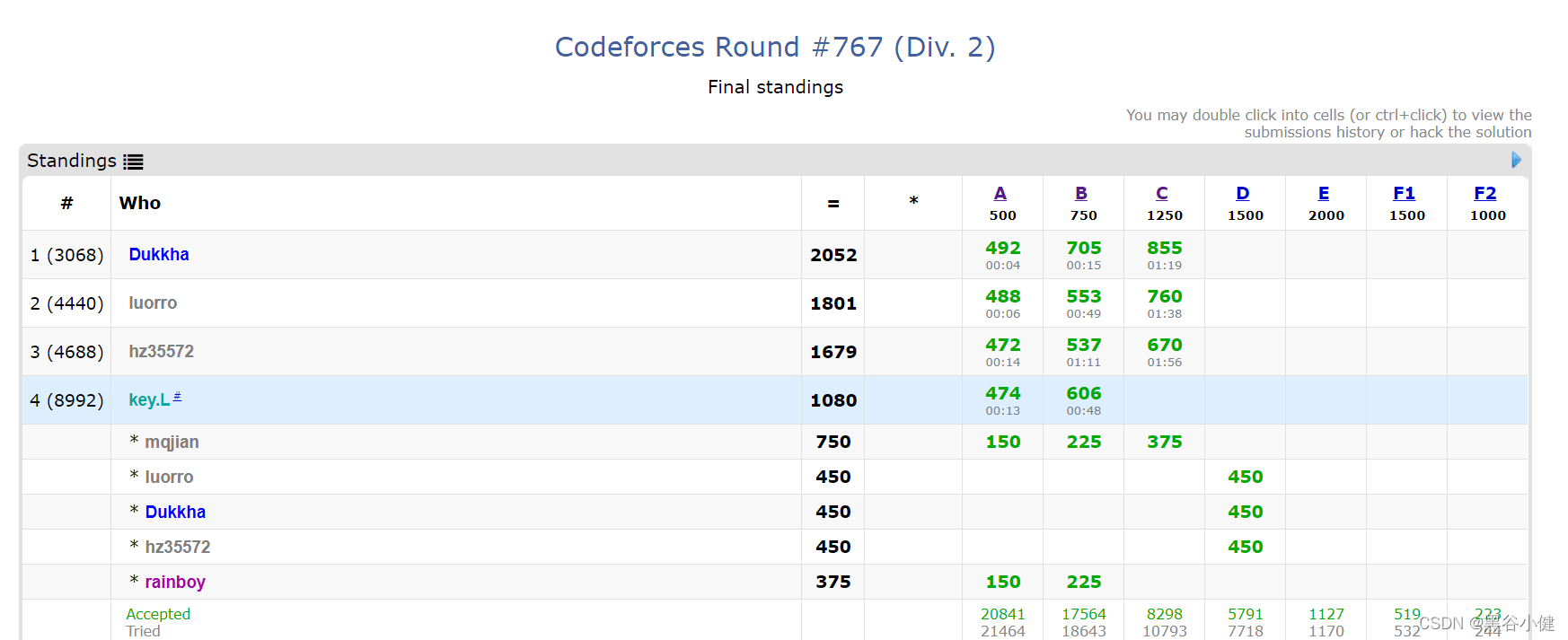Image resolution: width=1568 pixels, height=640 pixels.
Task: Click mqjian's total score 750
Action: pyautogui.click(x=833, y=442)
